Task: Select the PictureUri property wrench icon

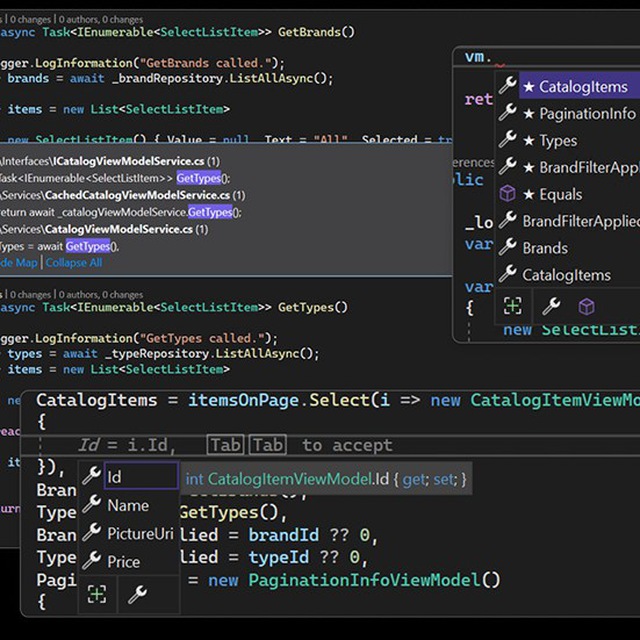Action: point(91,533)
